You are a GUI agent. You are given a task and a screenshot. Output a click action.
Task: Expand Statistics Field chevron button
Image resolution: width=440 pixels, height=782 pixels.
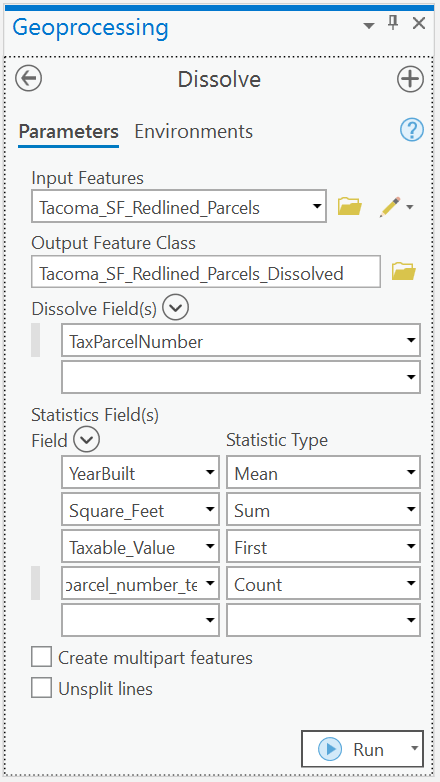[x=86, y=440]
